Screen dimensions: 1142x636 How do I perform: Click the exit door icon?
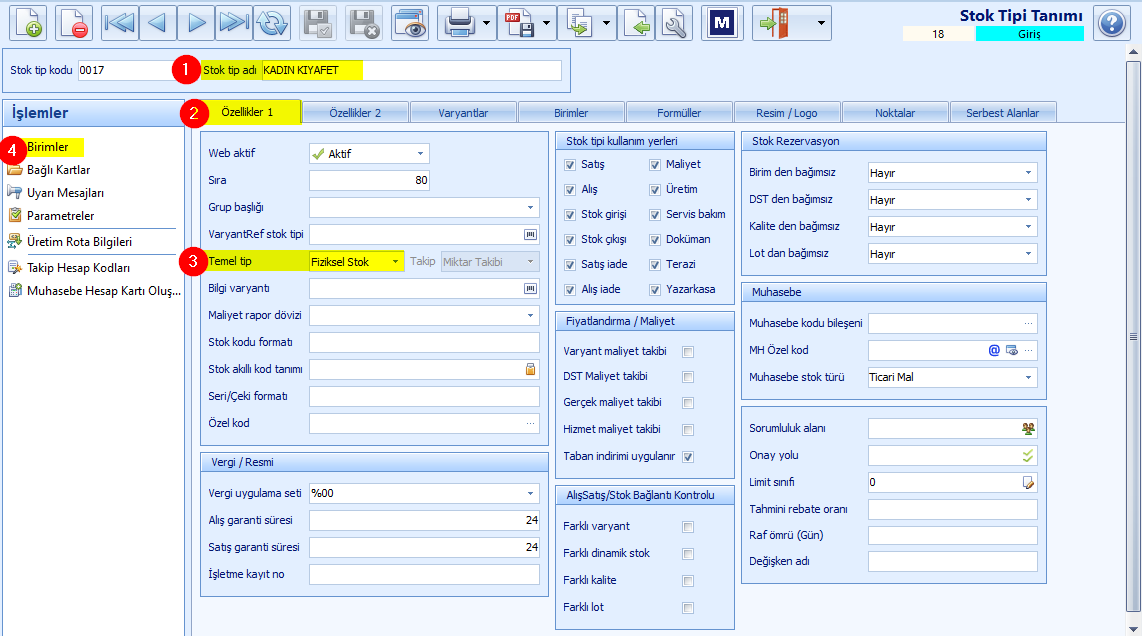click(774, 23)
